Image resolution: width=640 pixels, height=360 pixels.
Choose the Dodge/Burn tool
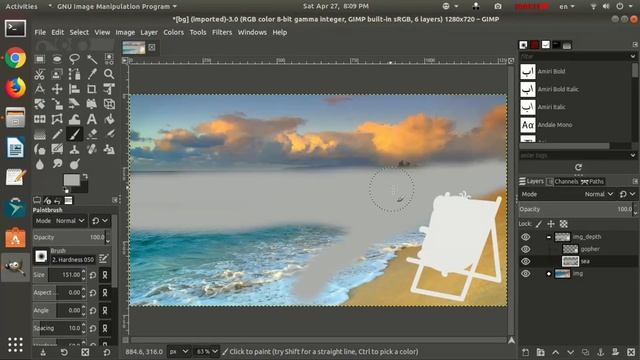74,164
